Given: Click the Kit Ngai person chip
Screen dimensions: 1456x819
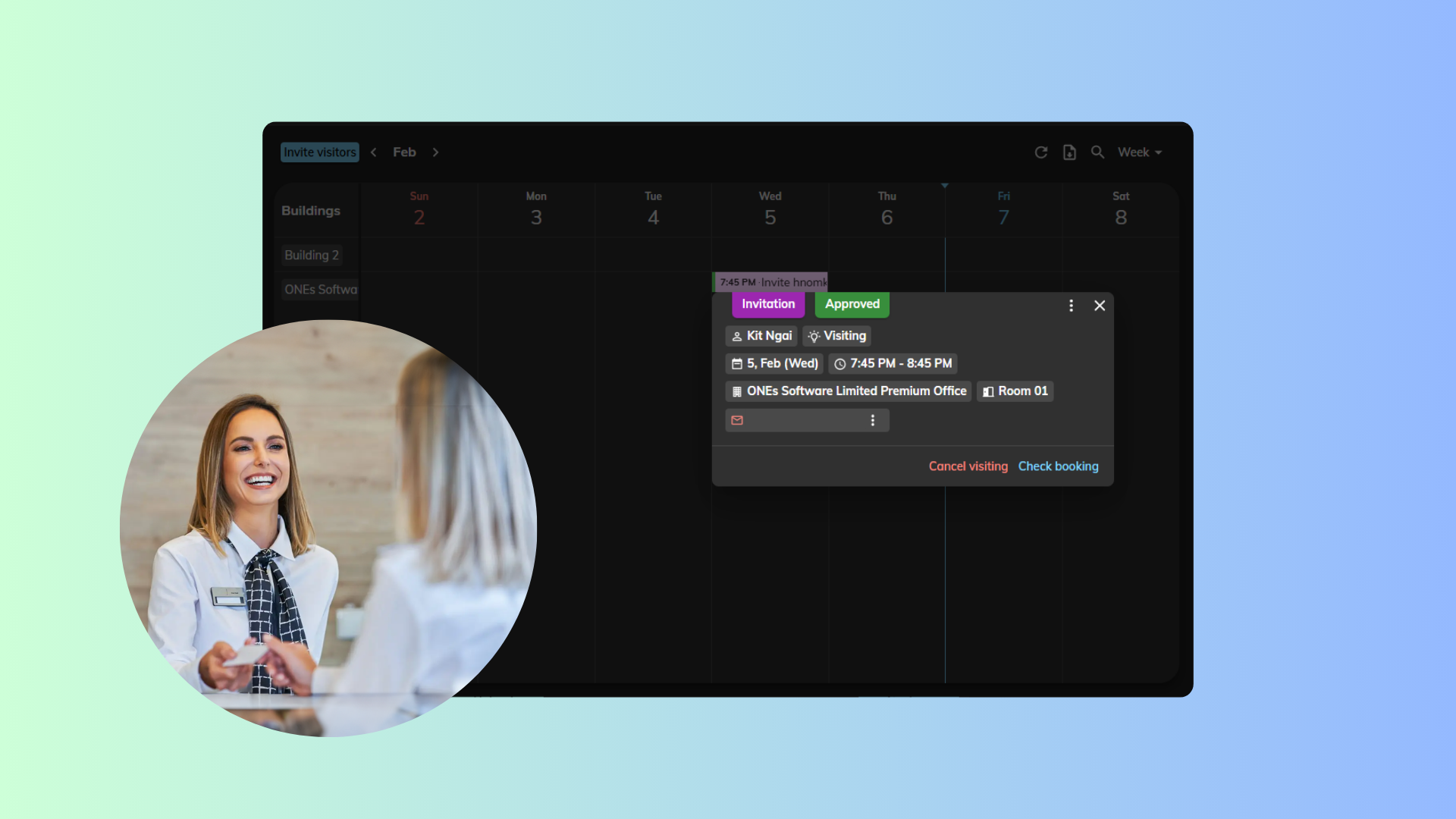Looking at the screenshot, I should click(x=761, y=336).
